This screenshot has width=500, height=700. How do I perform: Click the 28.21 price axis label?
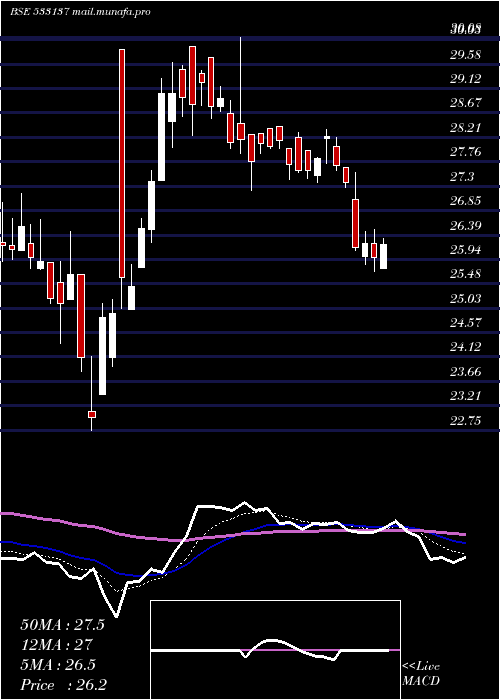point(465,128)
